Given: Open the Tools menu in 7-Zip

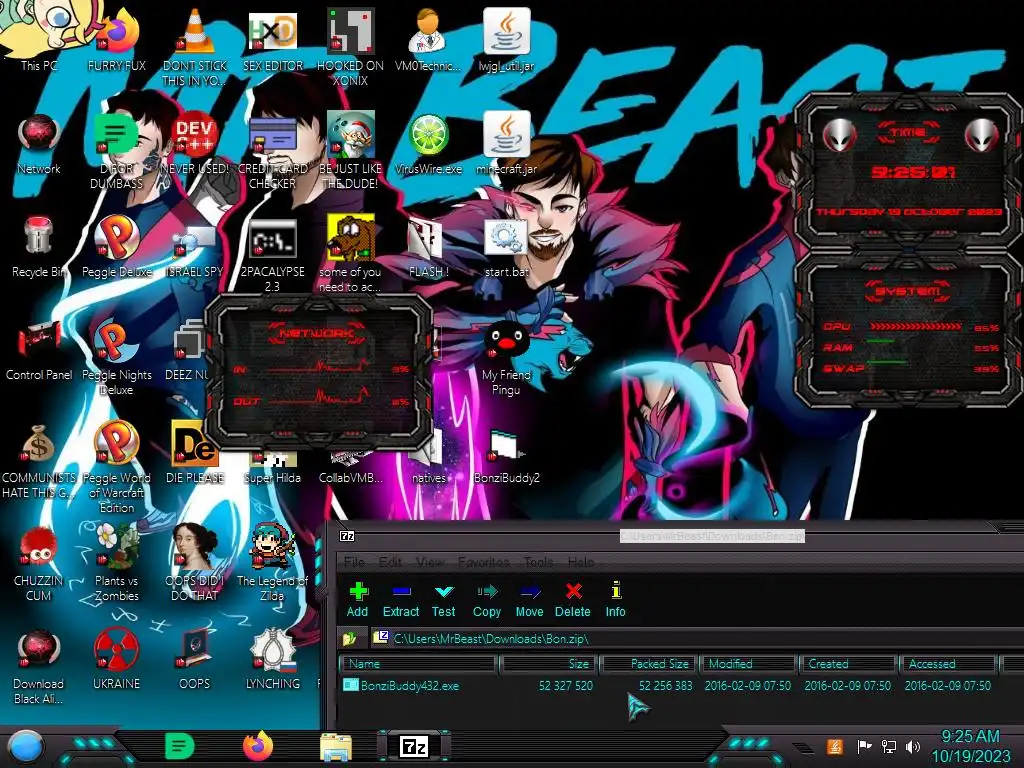Looking at the screenshot, I should coord(539,562).
